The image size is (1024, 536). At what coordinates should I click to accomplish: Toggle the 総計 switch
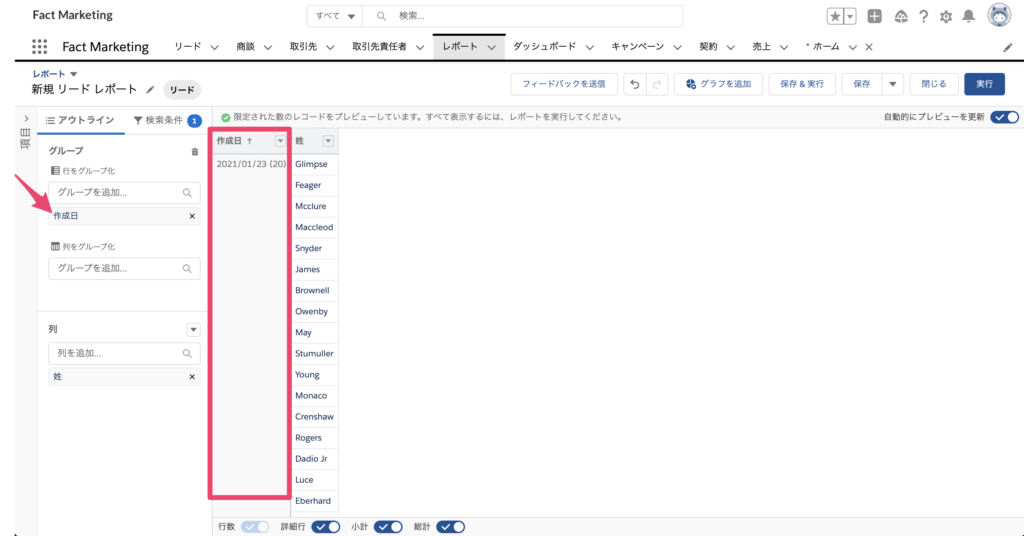451,527
